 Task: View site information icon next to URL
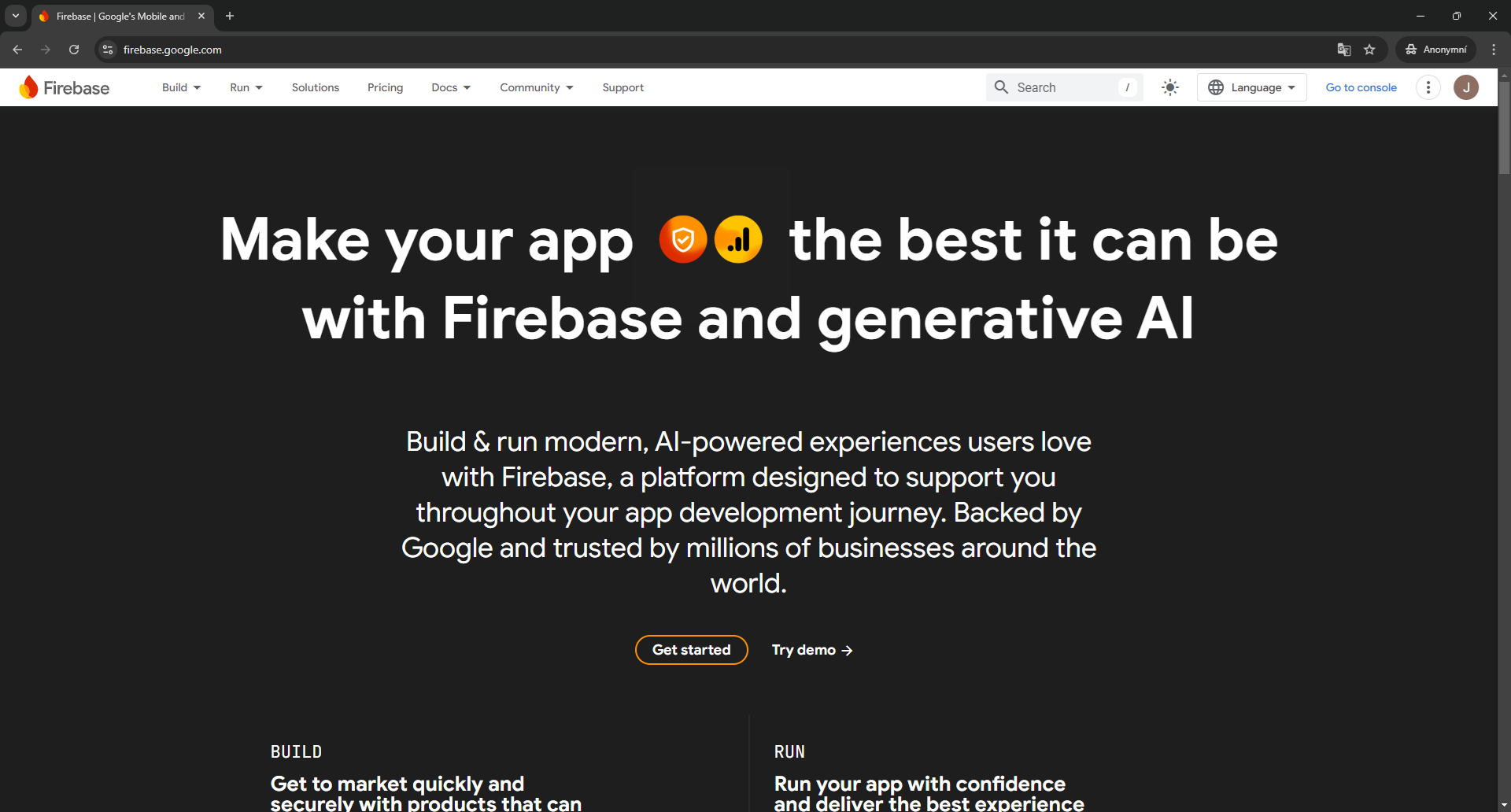109,50
